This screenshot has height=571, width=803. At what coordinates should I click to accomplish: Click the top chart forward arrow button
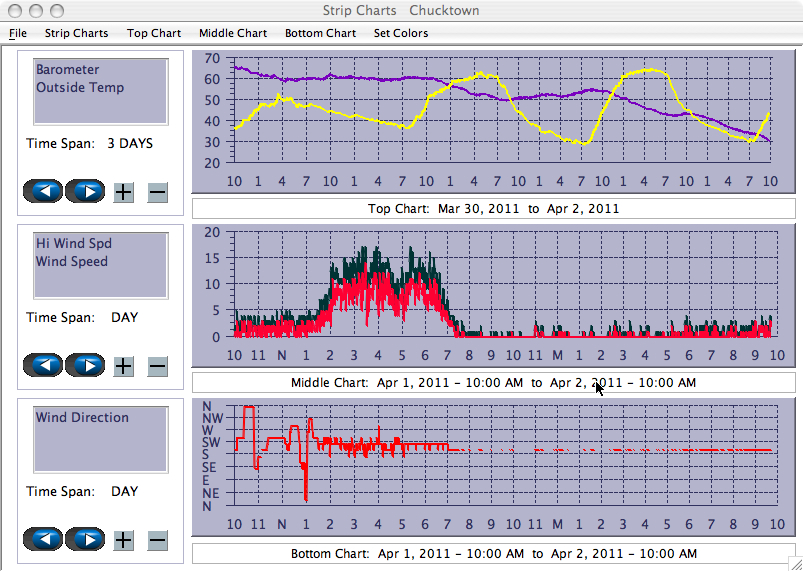pos(86,192)
